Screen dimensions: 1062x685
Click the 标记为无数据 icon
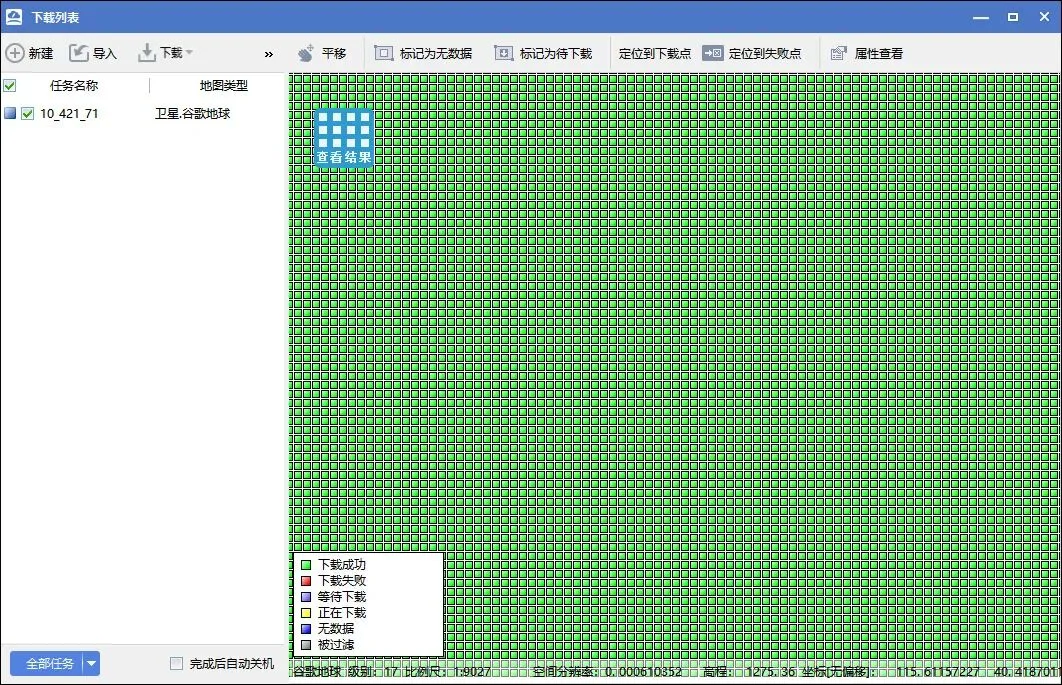pos(383,53)
